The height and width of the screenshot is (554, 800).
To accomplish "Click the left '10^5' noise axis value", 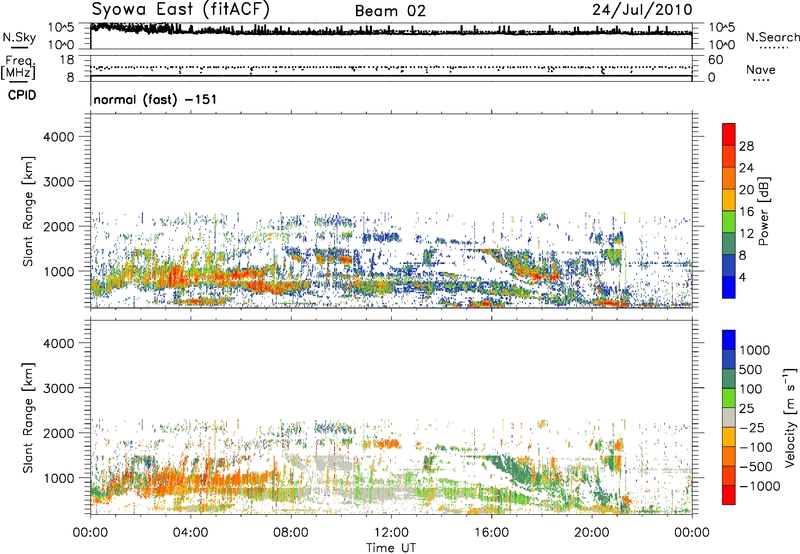I will coord(61,28).
